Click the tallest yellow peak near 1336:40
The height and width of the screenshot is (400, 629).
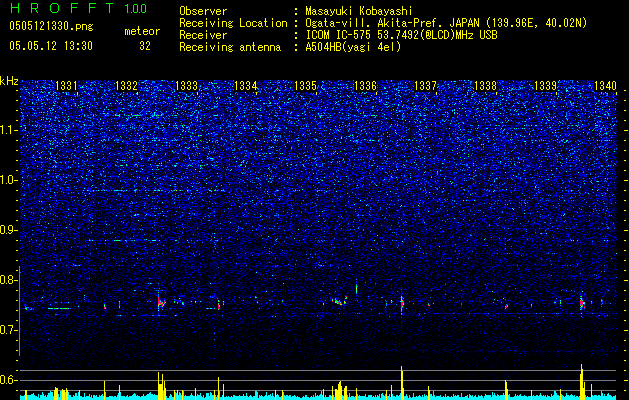point(402,383)
